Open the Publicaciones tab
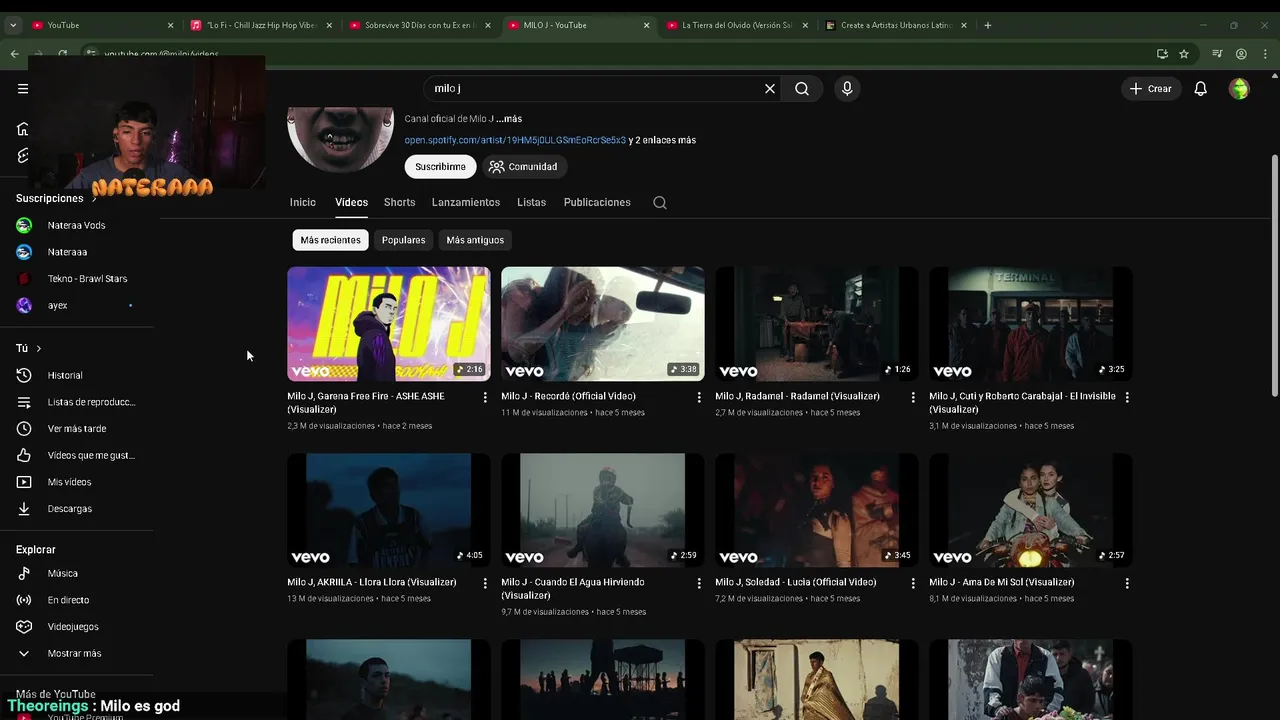 [x=597, y=202]
